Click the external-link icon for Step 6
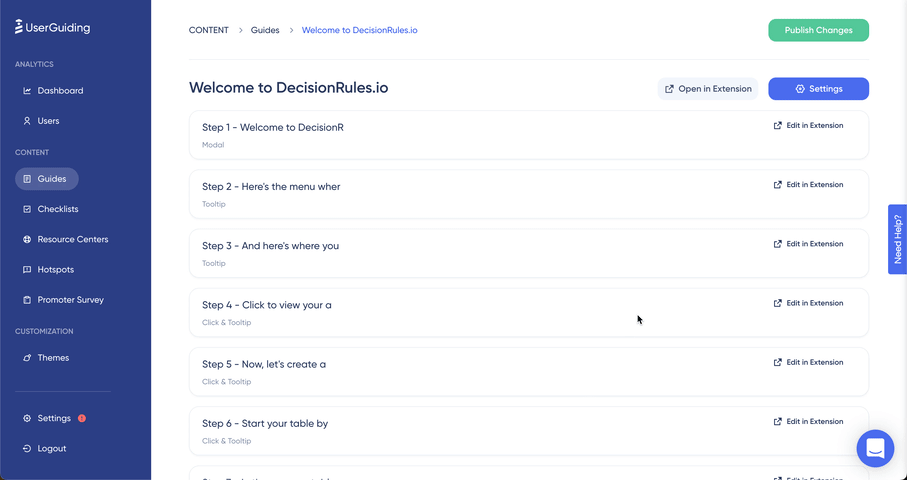The width and height of the screenshot is (907, 480). (777, 422)
